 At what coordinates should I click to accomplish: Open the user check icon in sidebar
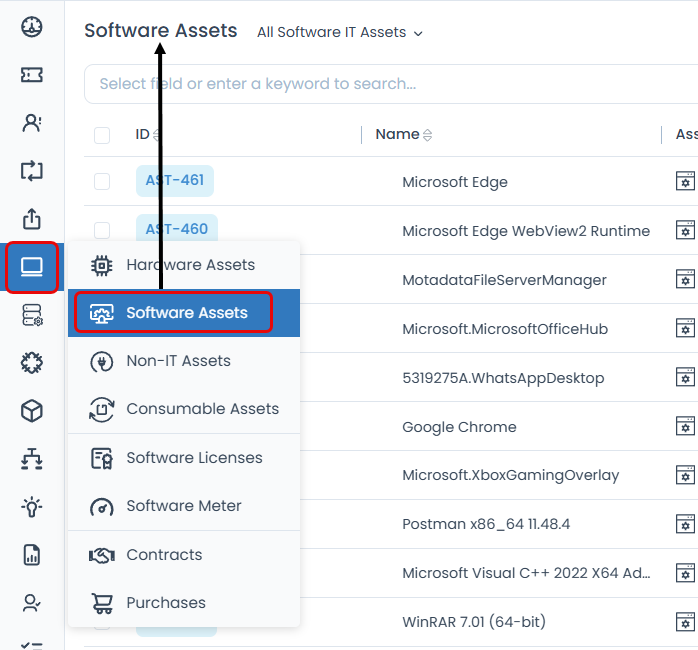tap(32, 603)
